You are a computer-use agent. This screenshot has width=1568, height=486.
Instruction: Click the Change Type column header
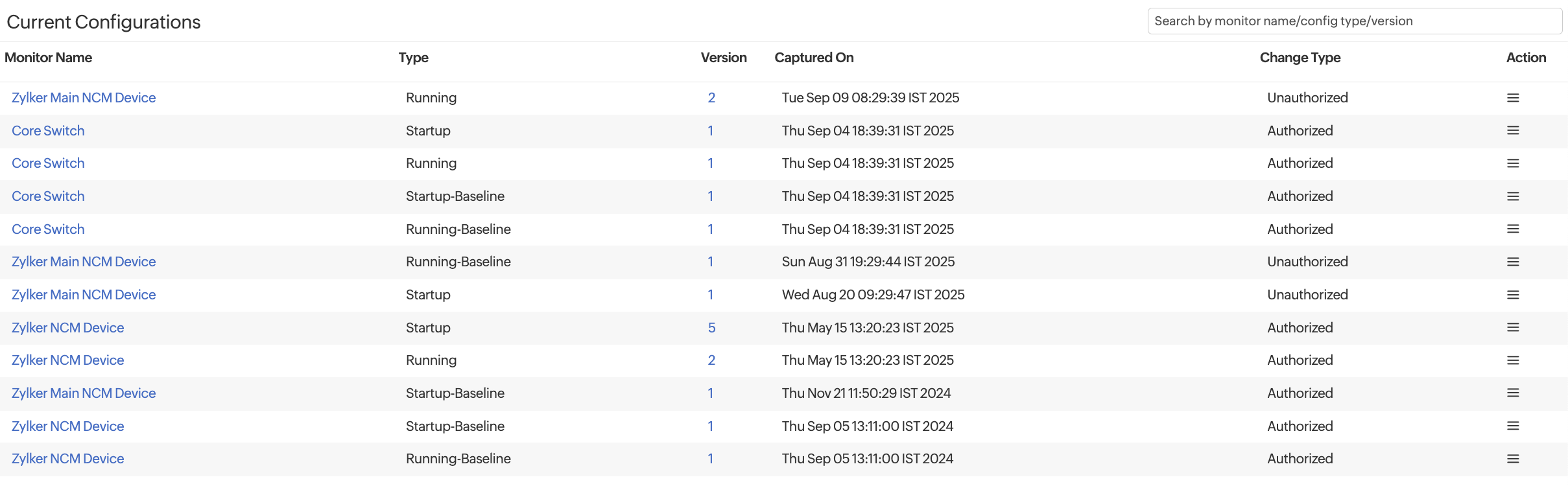1300,58
